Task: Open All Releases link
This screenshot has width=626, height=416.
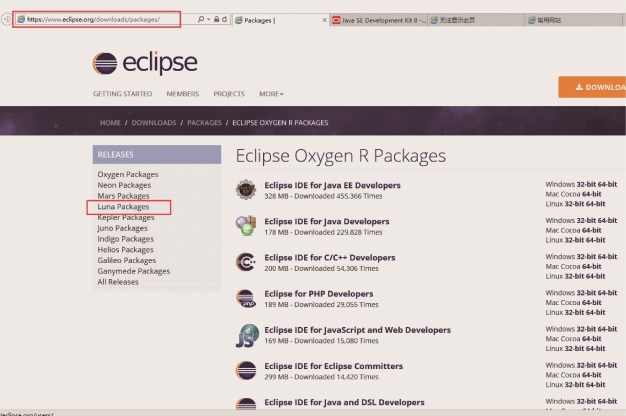Action: (x=118, y=282)
